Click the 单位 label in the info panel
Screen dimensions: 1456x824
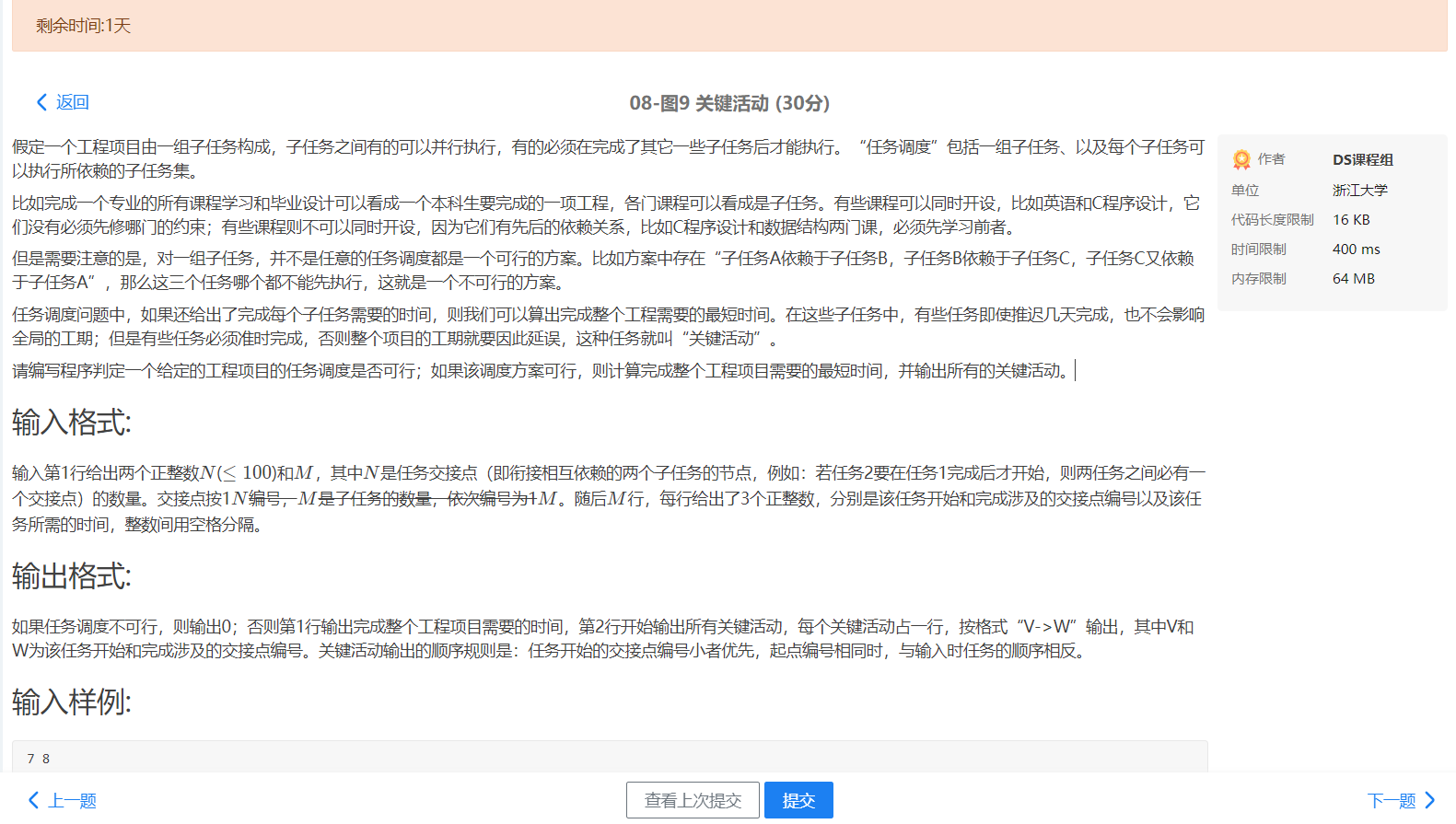1245,190
